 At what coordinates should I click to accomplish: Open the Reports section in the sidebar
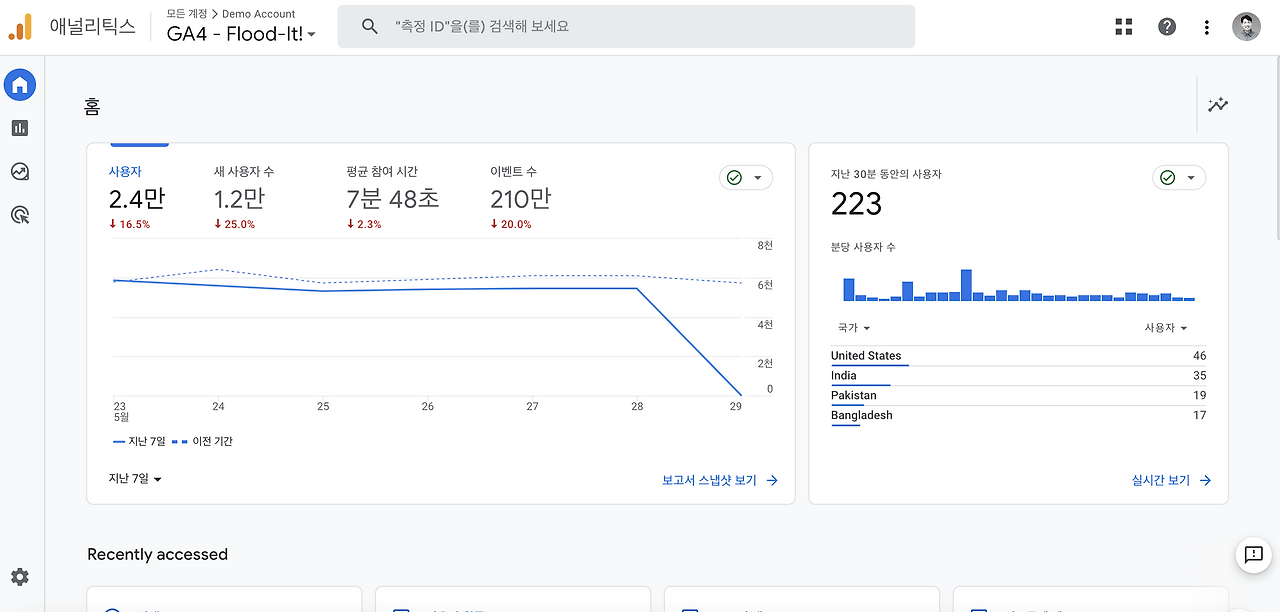[20, 128]
